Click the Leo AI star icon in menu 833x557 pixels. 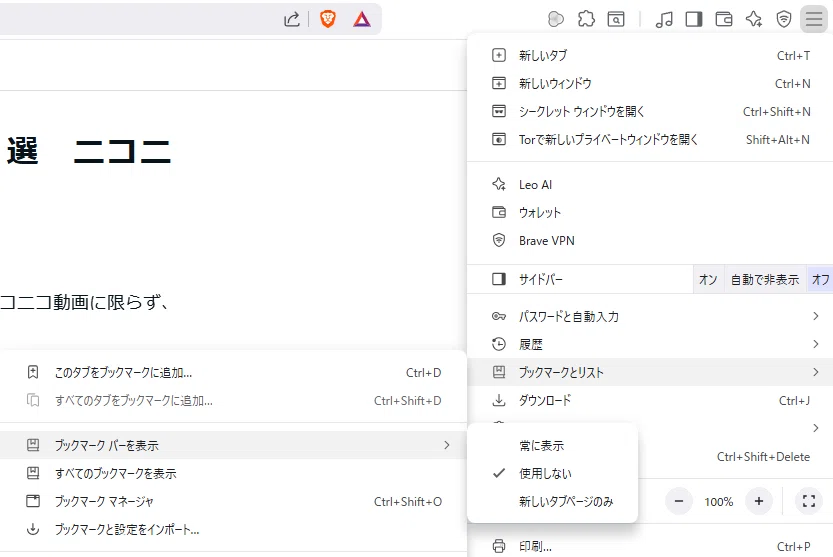(499, 184)
